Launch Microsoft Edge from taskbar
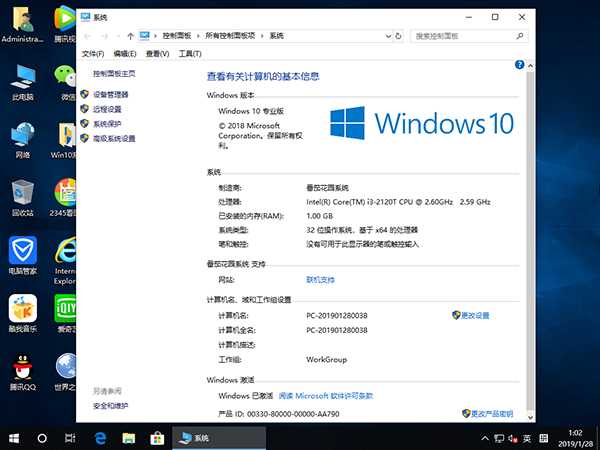Viewport: 600px width, 450px height. 100,438
